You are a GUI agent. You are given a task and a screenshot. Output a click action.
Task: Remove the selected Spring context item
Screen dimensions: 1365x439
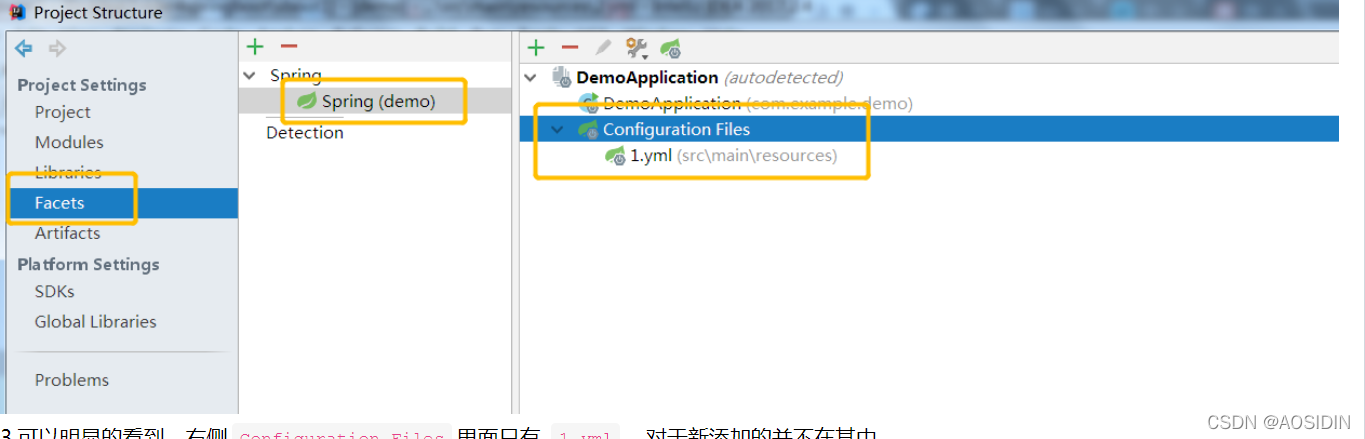pyautogui.click(x=569, y=47)
